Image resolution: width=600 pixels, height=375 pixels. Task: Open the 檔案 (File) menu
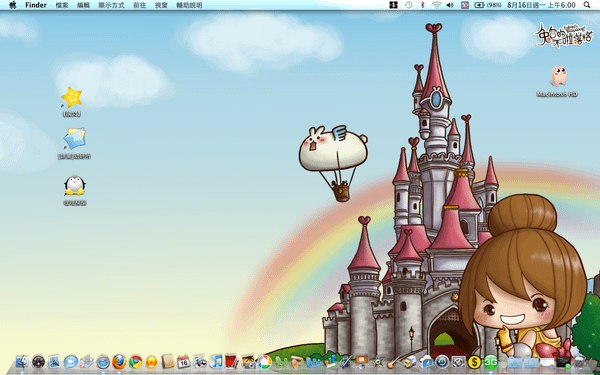[62, 5]
